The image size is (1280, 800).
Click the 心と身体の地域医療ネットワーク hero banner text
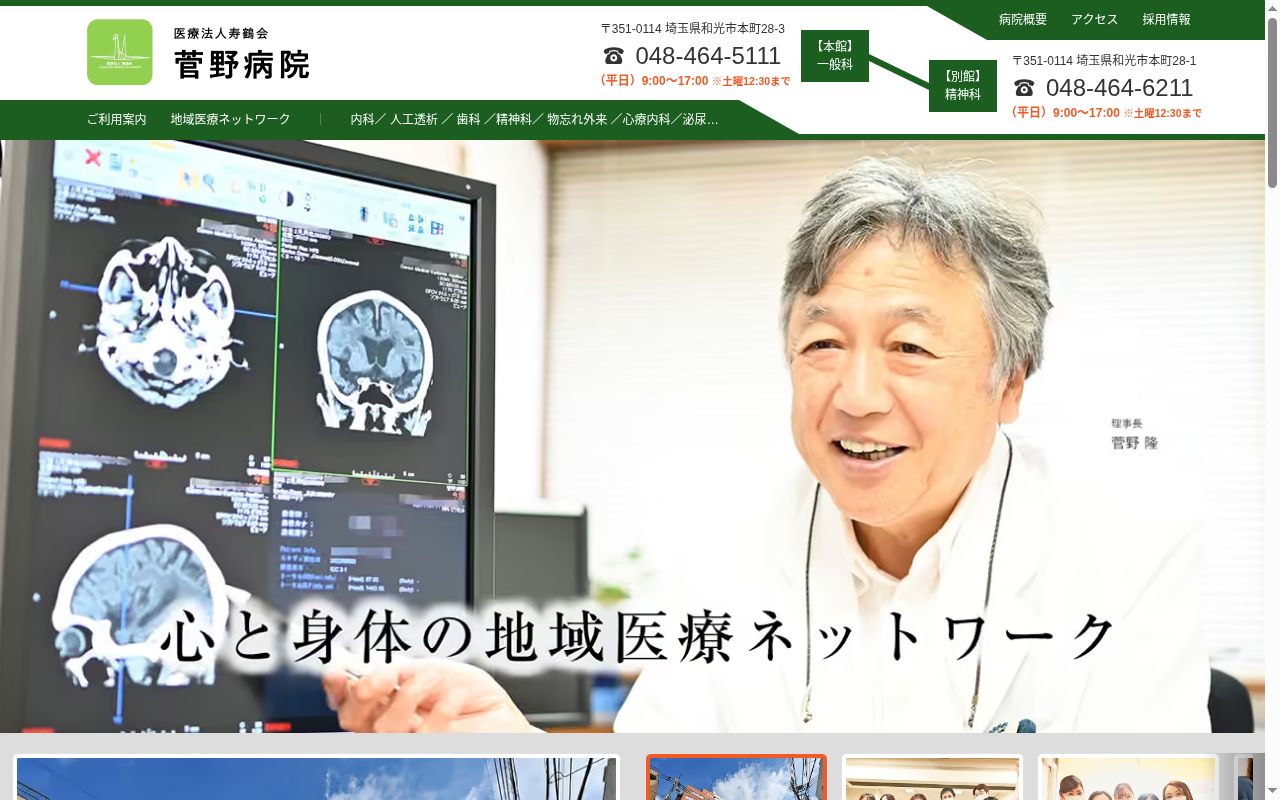click(638, 636)
